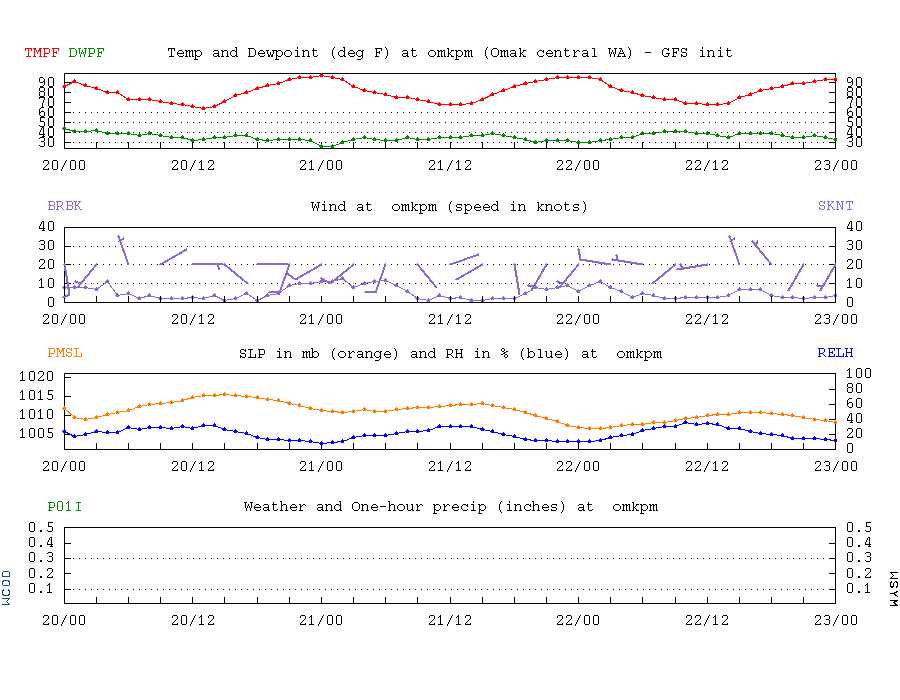The width and height of the screenshot is (900, 700).
Task: Click the green P01I precip label
Action: 64,507
